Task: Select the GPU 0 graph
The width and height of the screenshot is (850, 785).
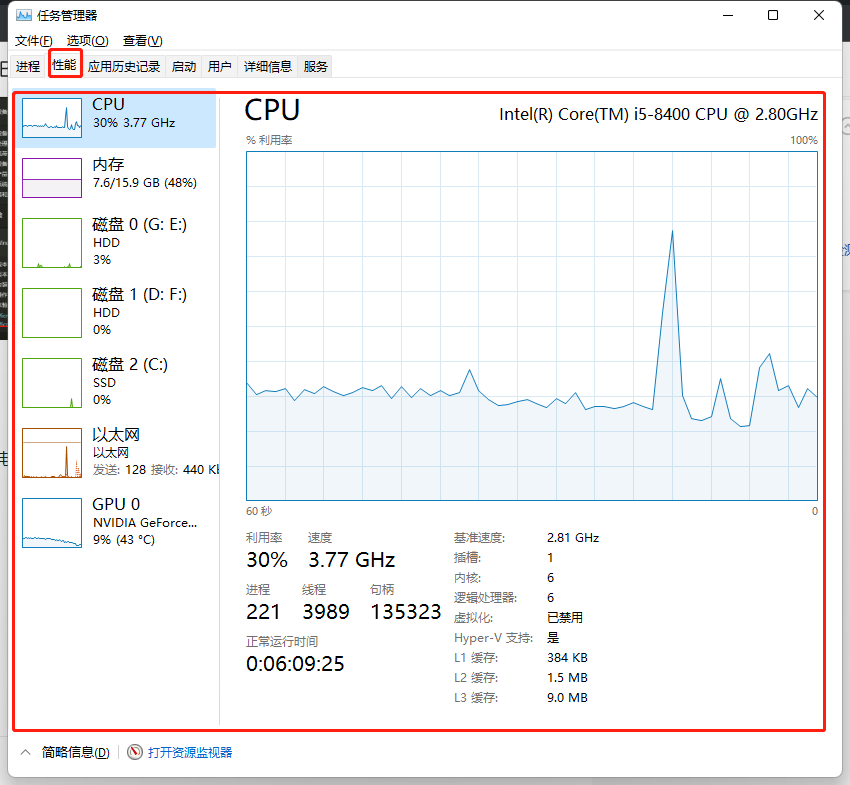Action: [x=52, y=523]
